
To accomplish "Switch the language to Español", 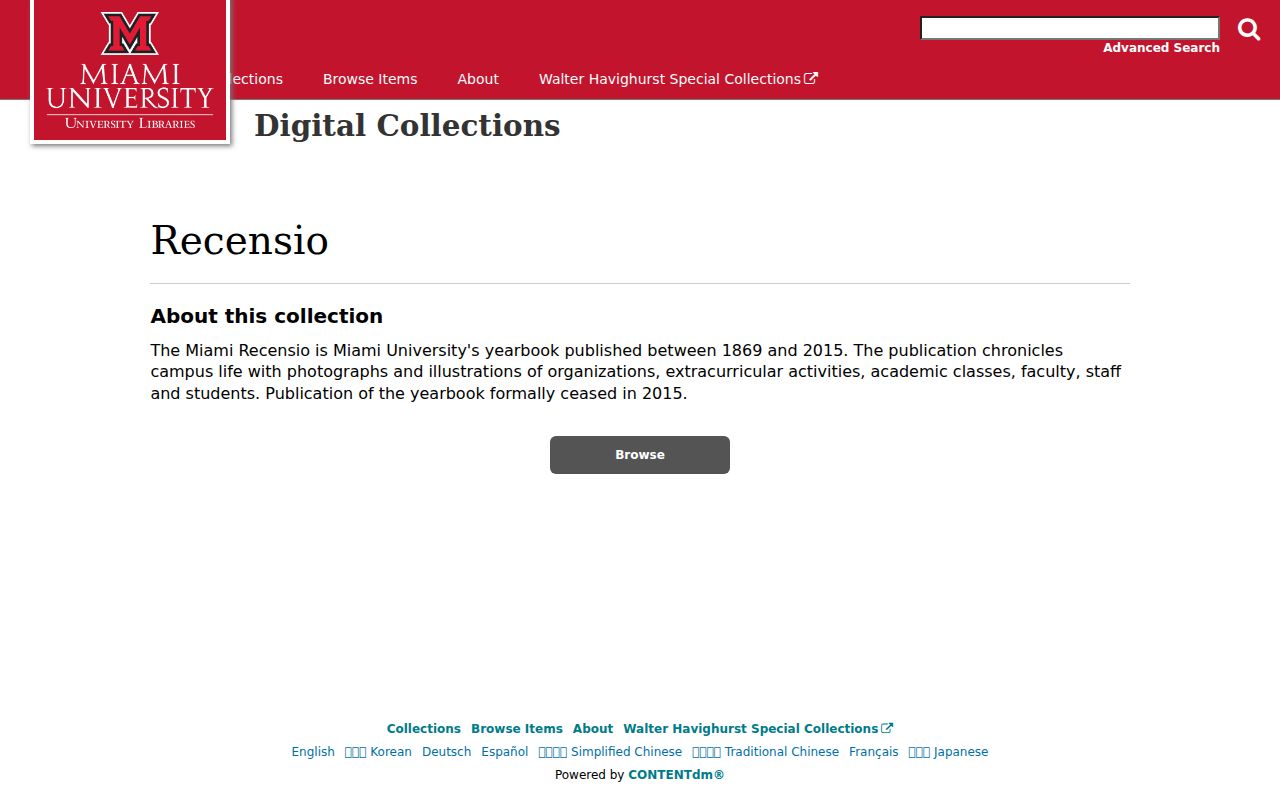I will click(505, 752).
